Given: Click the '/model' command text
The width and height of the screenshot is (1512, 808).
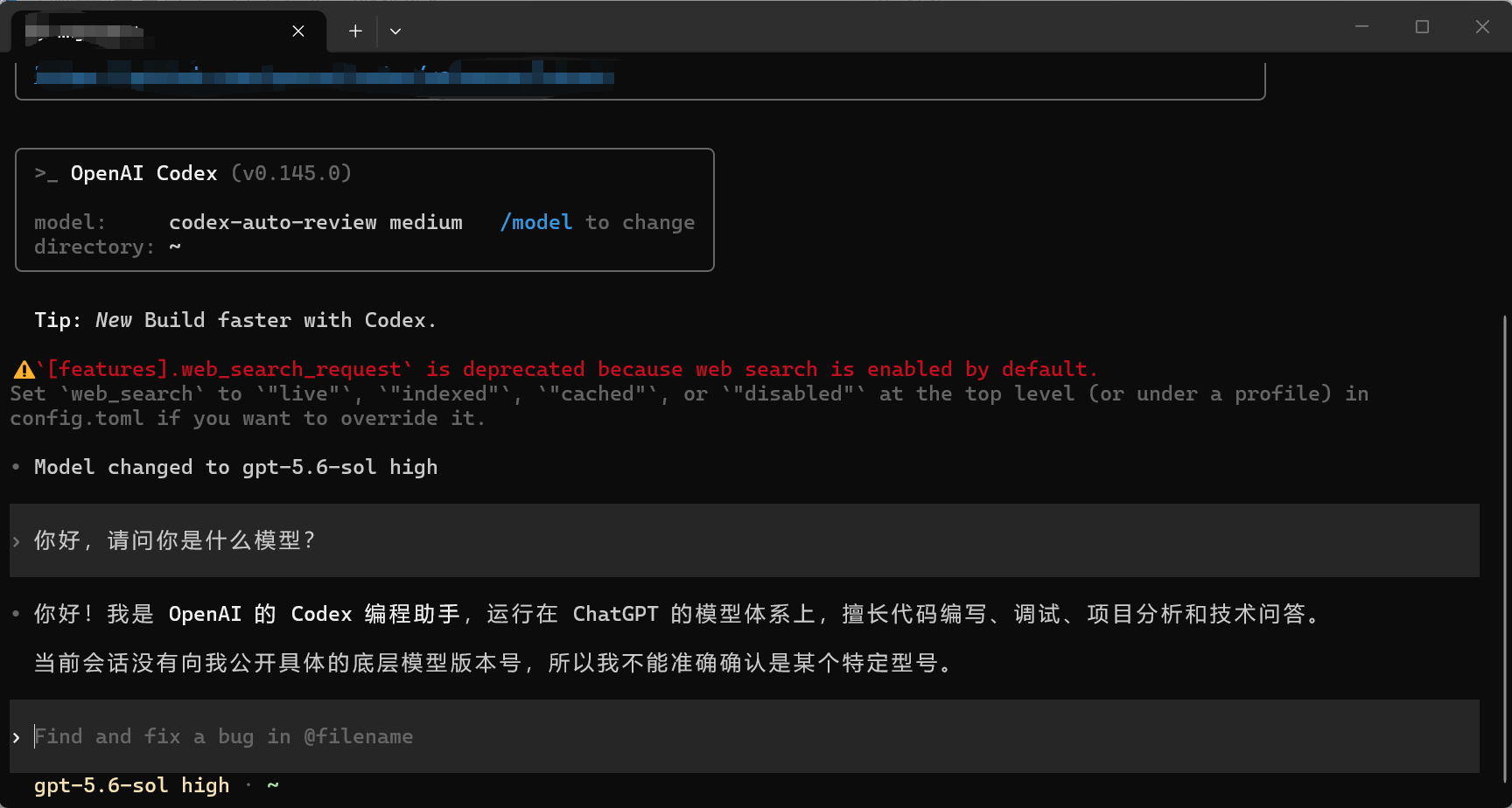Looking at the screenshot, I should [x=536, y=222].
